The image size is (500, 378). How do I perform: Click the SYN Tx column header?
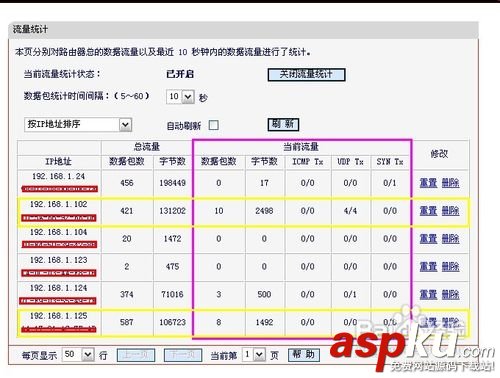[x=390, y=162]
